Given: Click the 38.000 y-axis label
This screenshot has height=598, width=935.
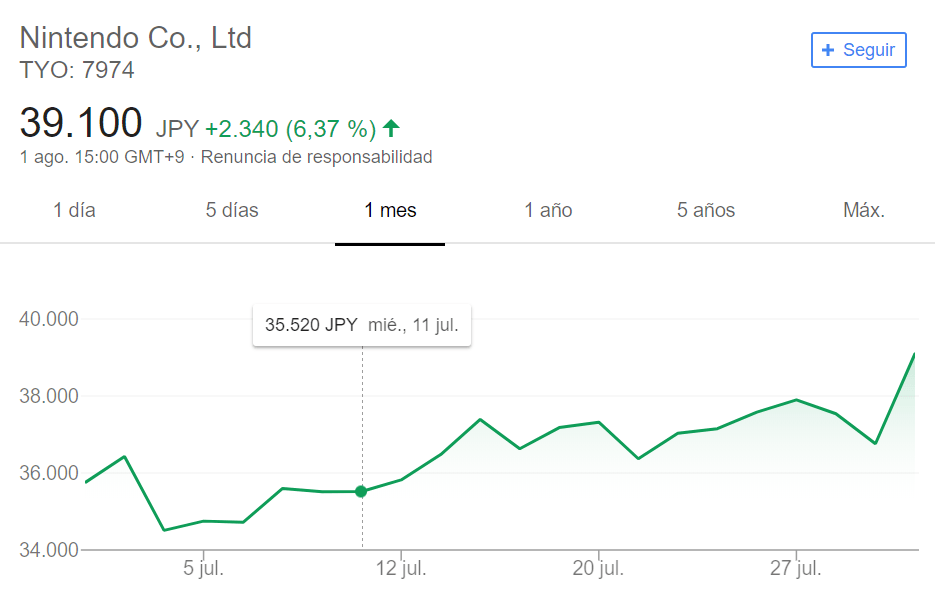Looking at the screenshot, I should [x=49, y=396].
